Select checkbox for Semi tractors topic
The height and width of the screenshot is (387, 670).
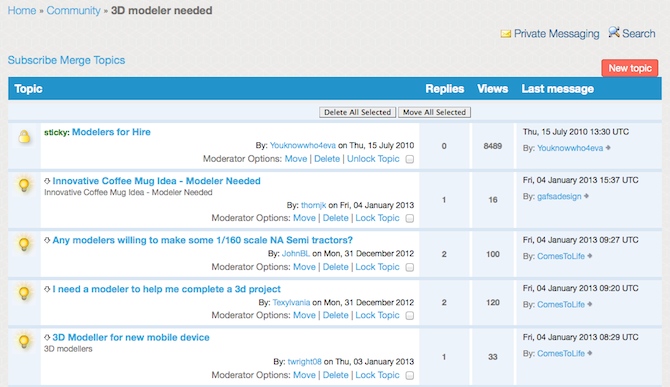tap(409, 267)
